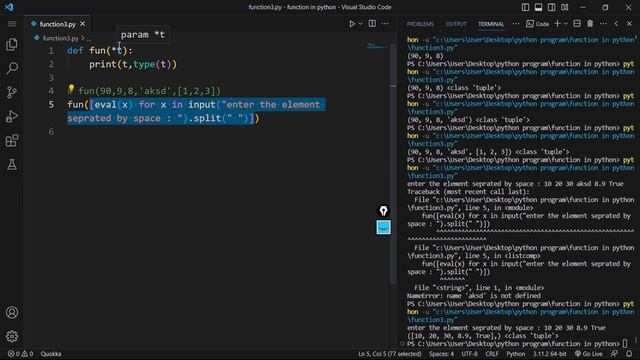
Task: Kill the terminal with trash icon
Action: pyautogui.click(x=590, y=24)
